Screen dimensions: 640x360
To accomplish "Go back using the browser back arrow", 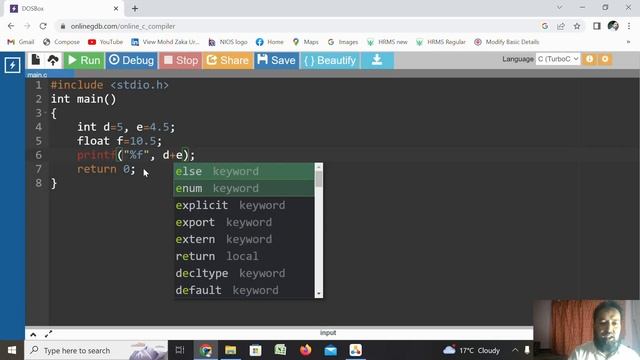I will tap(11, 26).
